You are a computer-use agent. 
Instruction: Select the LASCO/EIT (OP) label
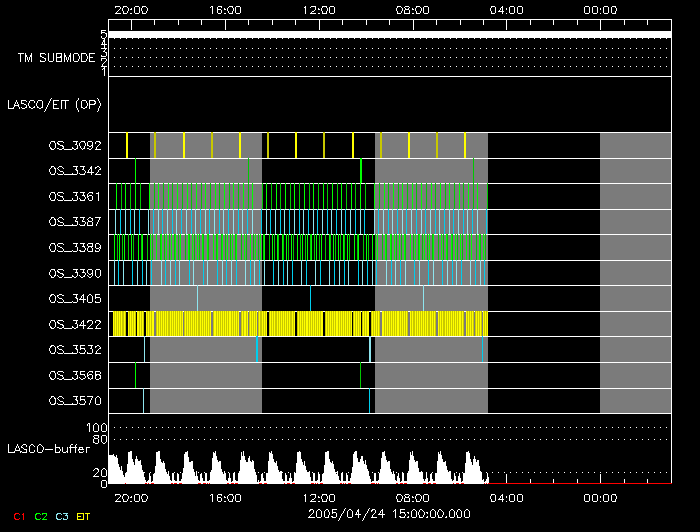(x=54, y=104)
